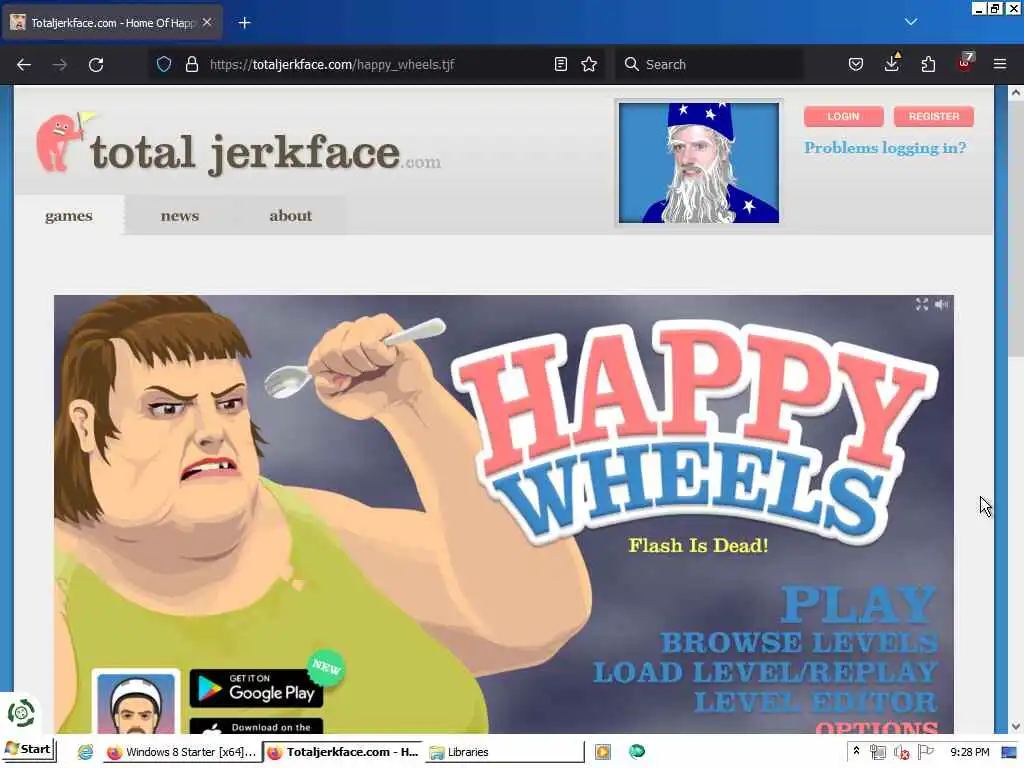
Task: Bookmark this page with the star icon
Action: (x=589, y=64)
